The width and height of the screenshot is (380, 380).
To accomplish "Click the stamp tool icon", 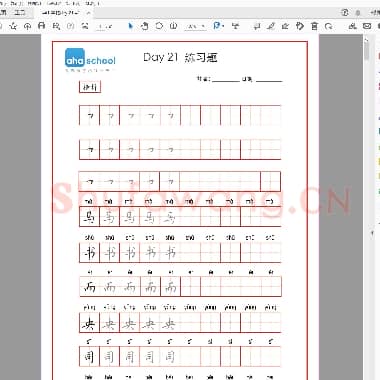I will coord(300,26).
